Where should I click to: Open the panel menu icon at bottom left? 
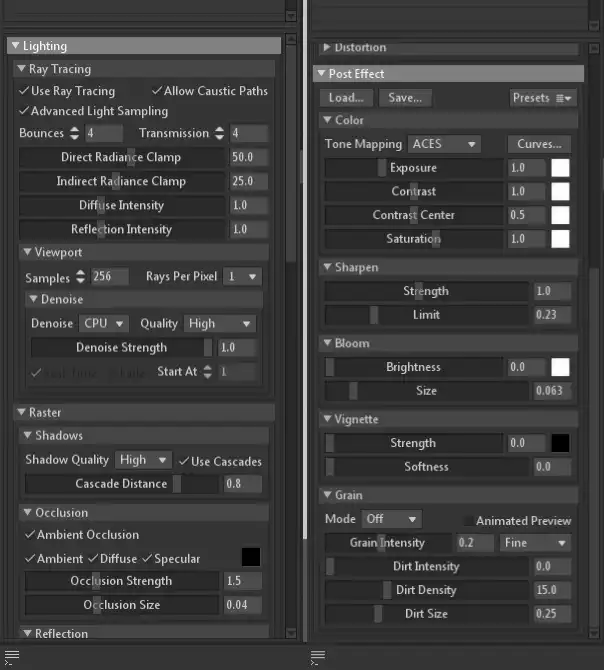(x=12, y=656)
